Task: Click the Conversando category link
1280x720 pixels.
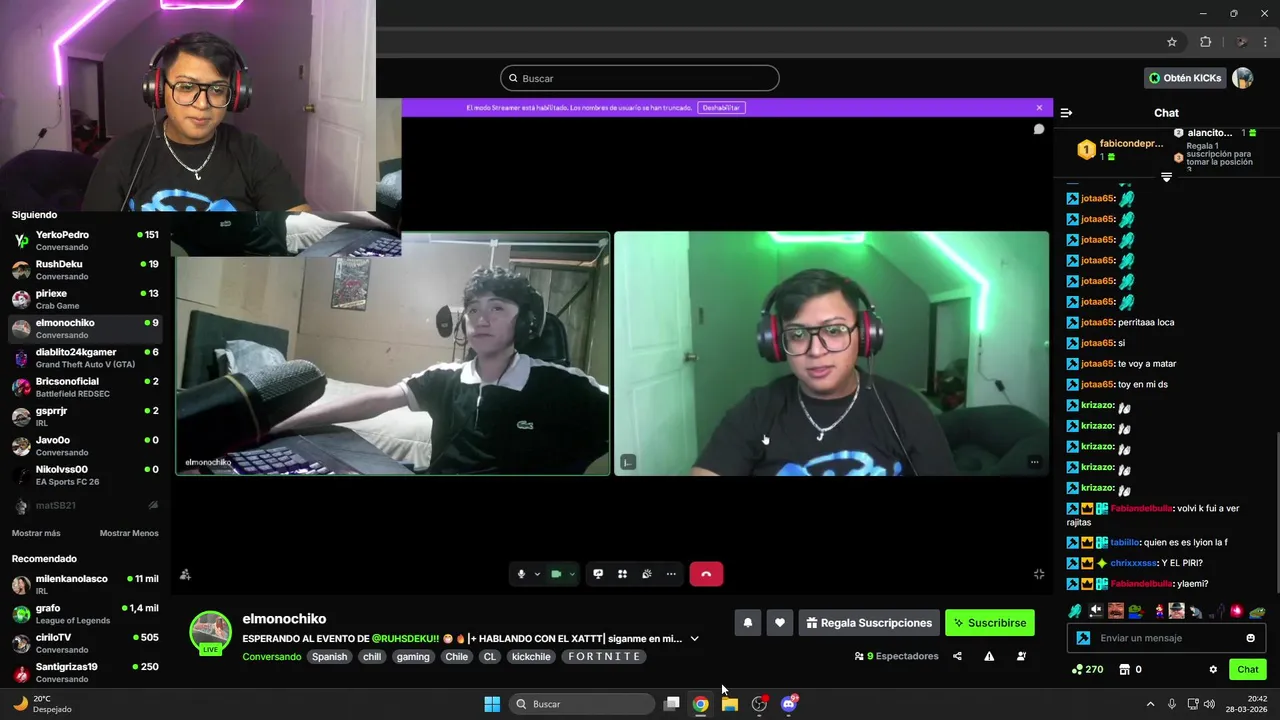Action: (272, 657)
